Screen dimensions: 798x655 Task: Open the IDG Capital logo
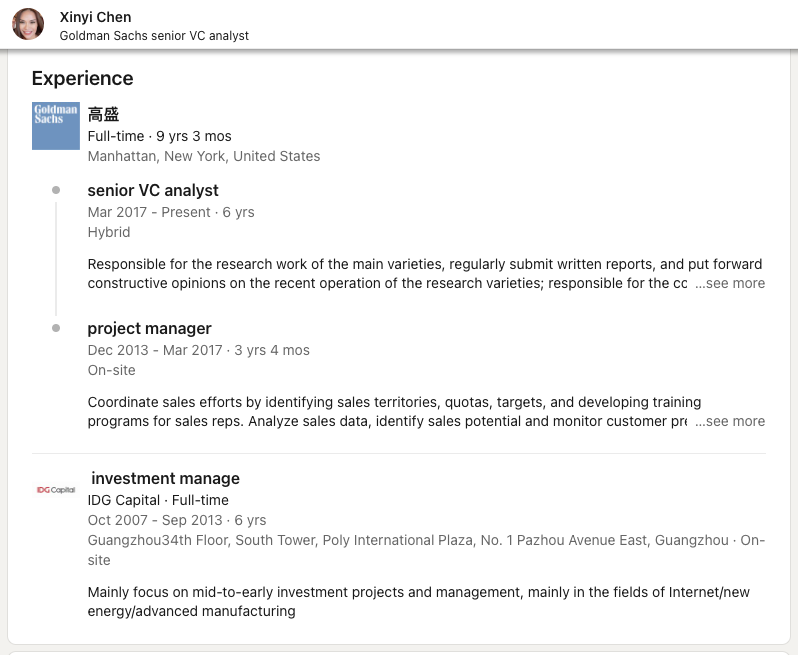coord(56,490)
